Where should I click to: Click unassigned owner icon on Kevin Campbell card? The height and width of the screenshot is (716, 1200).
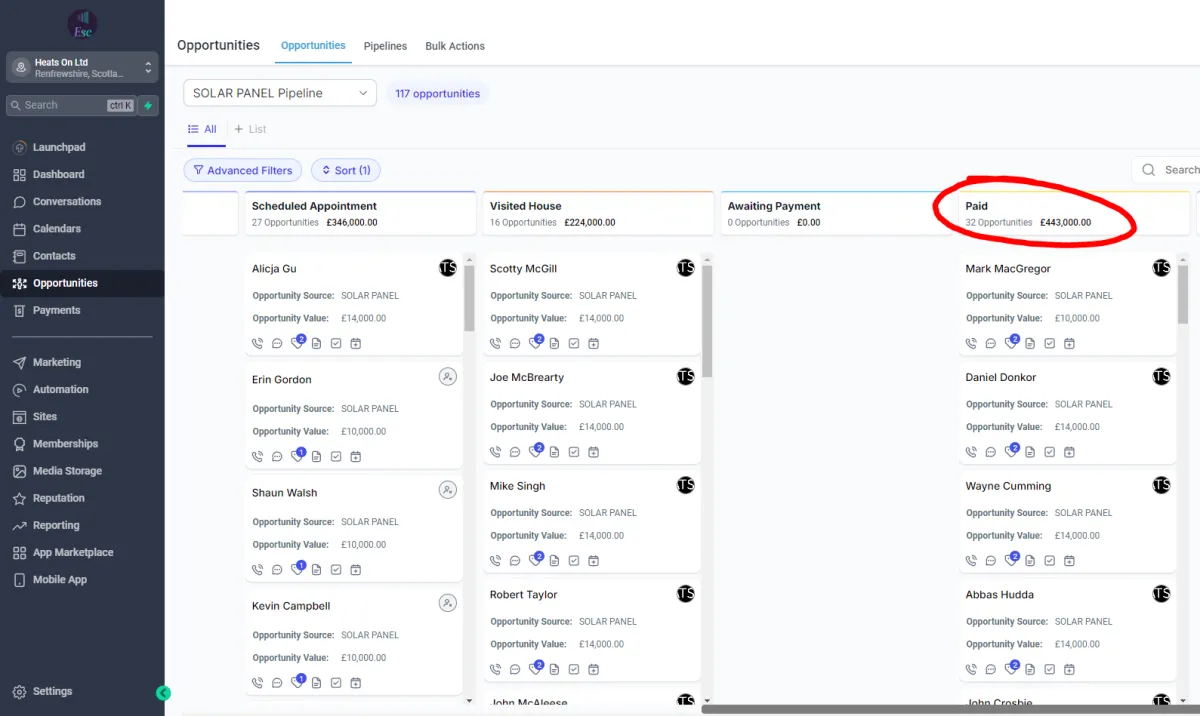point(448,603)
